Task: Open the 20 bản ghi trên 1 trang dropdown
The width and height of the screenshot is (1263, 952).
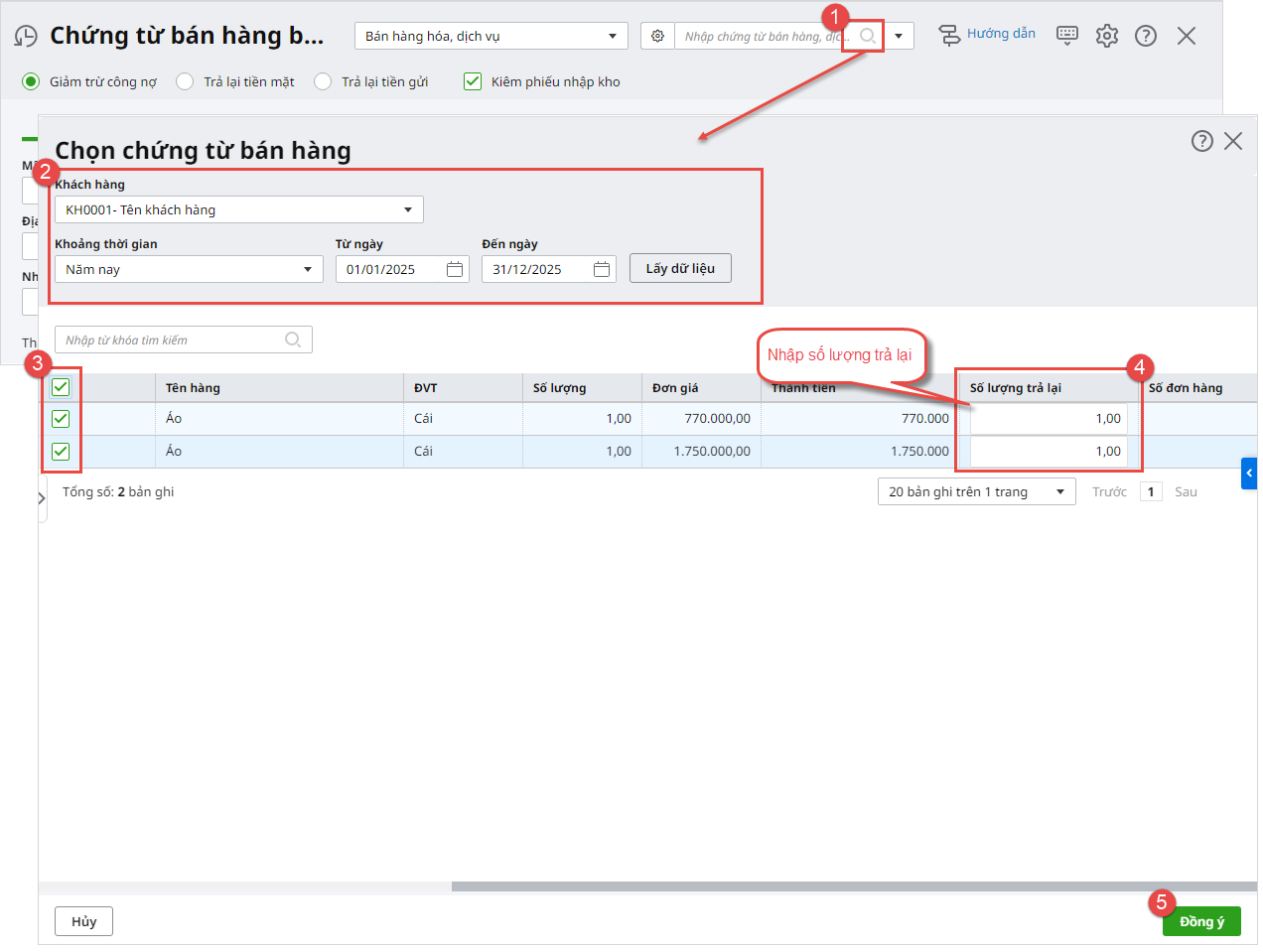Action: click(1059, 491)
